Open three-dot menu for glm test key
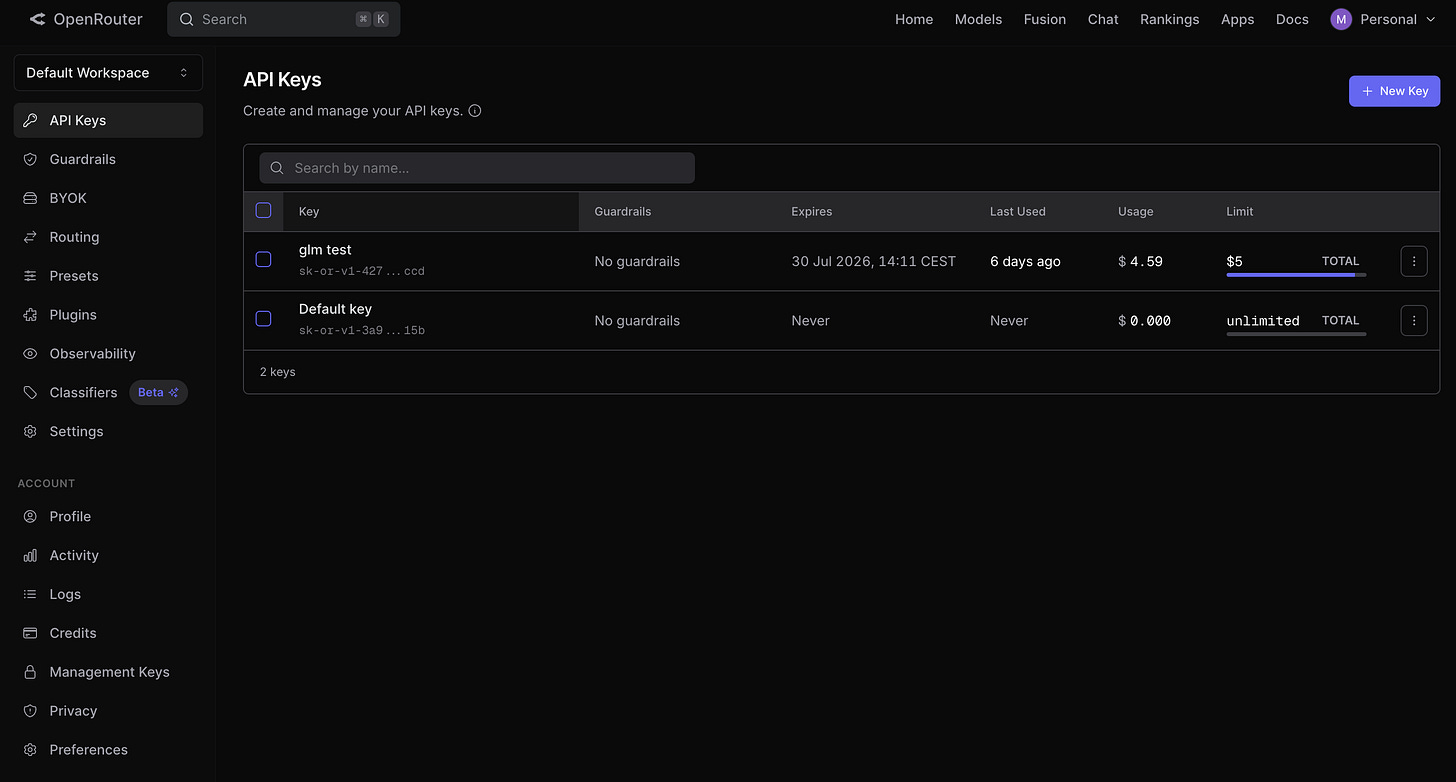 [1414, 261]
